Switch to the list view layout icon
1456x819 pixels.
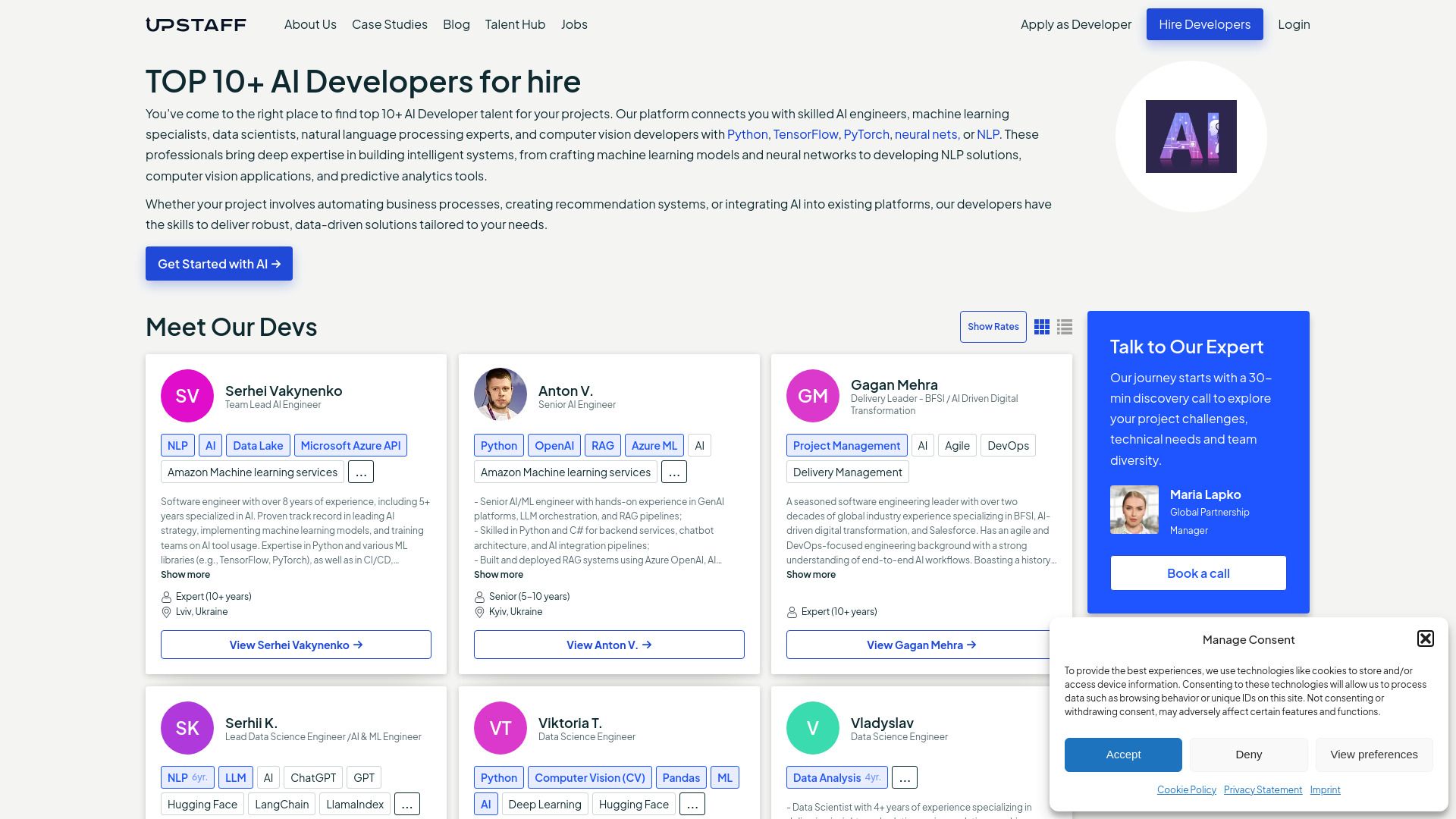tap(1065, 327)
